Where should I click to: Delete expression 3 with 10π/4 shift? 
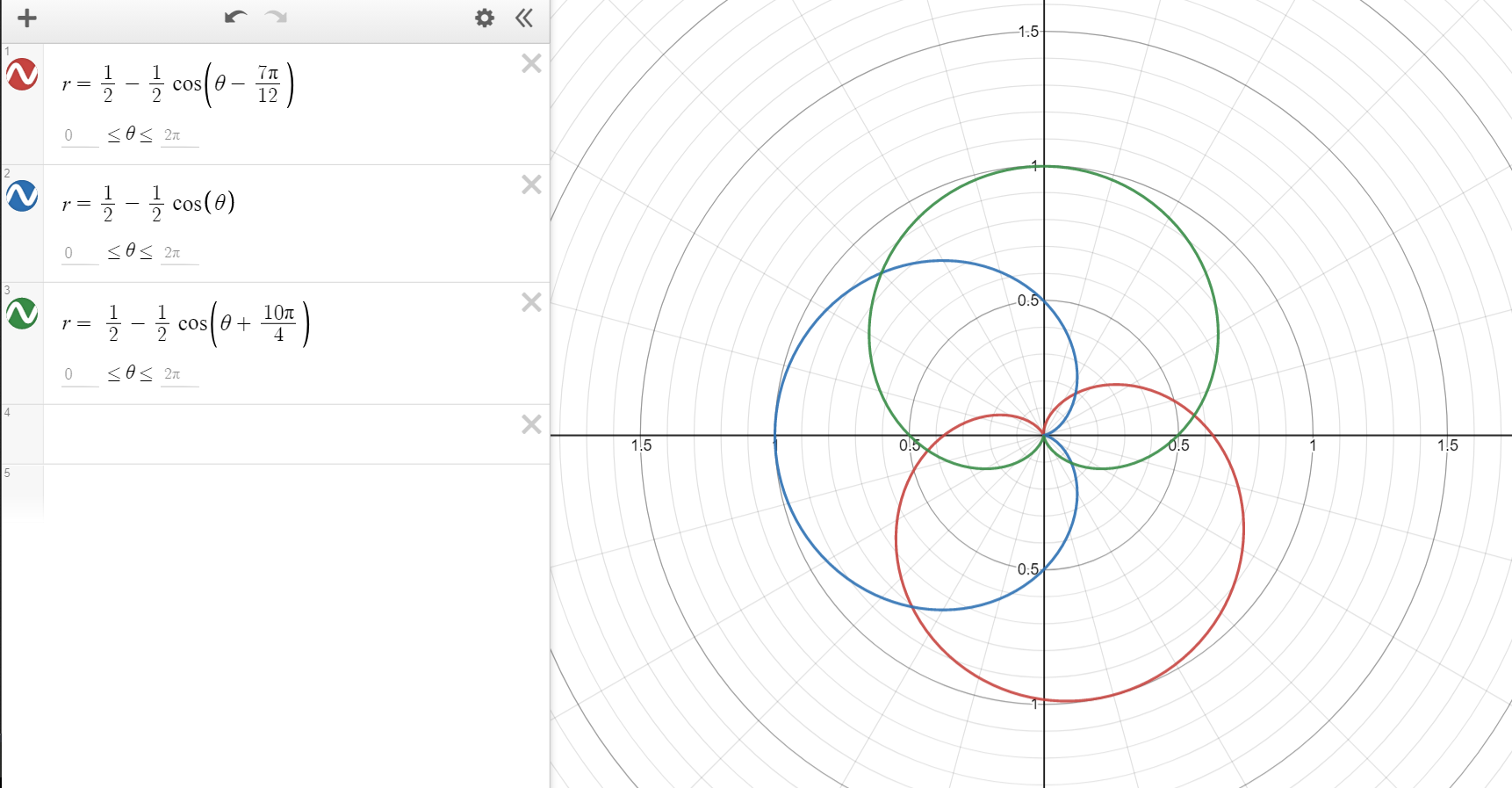click(x=531, y=302)
